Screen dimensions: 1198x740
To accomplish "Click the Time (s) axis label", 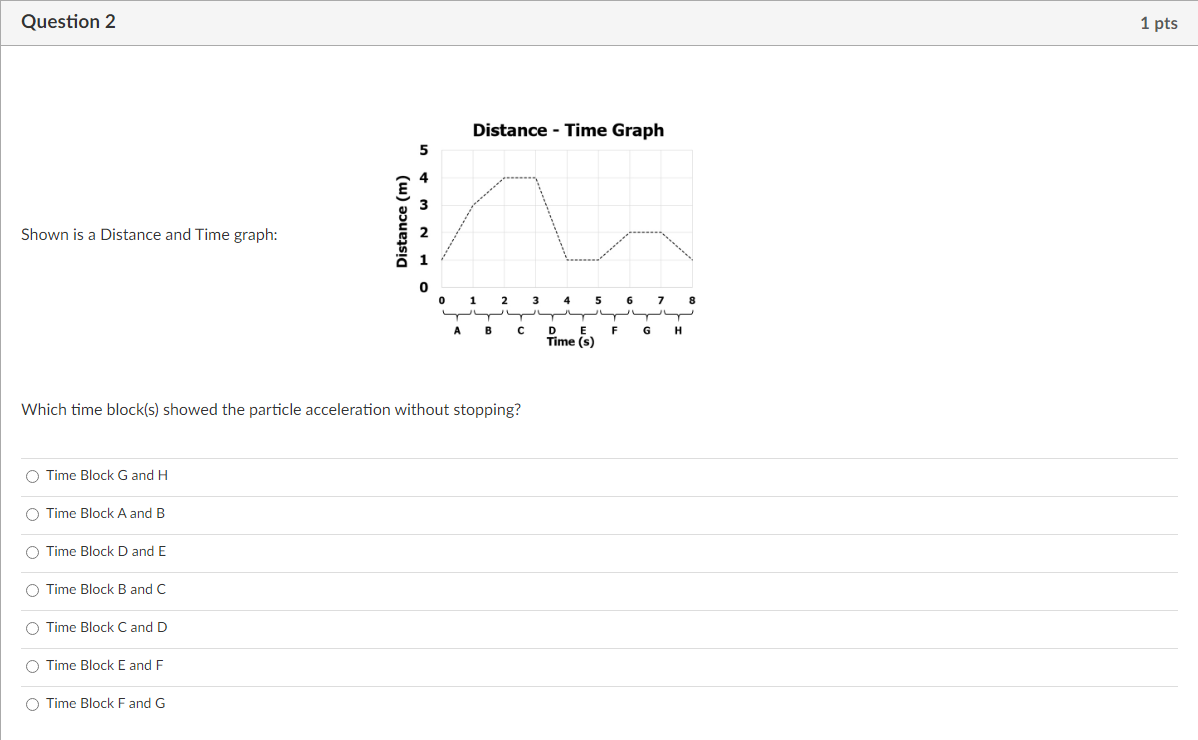I will (x=569, y=341).
